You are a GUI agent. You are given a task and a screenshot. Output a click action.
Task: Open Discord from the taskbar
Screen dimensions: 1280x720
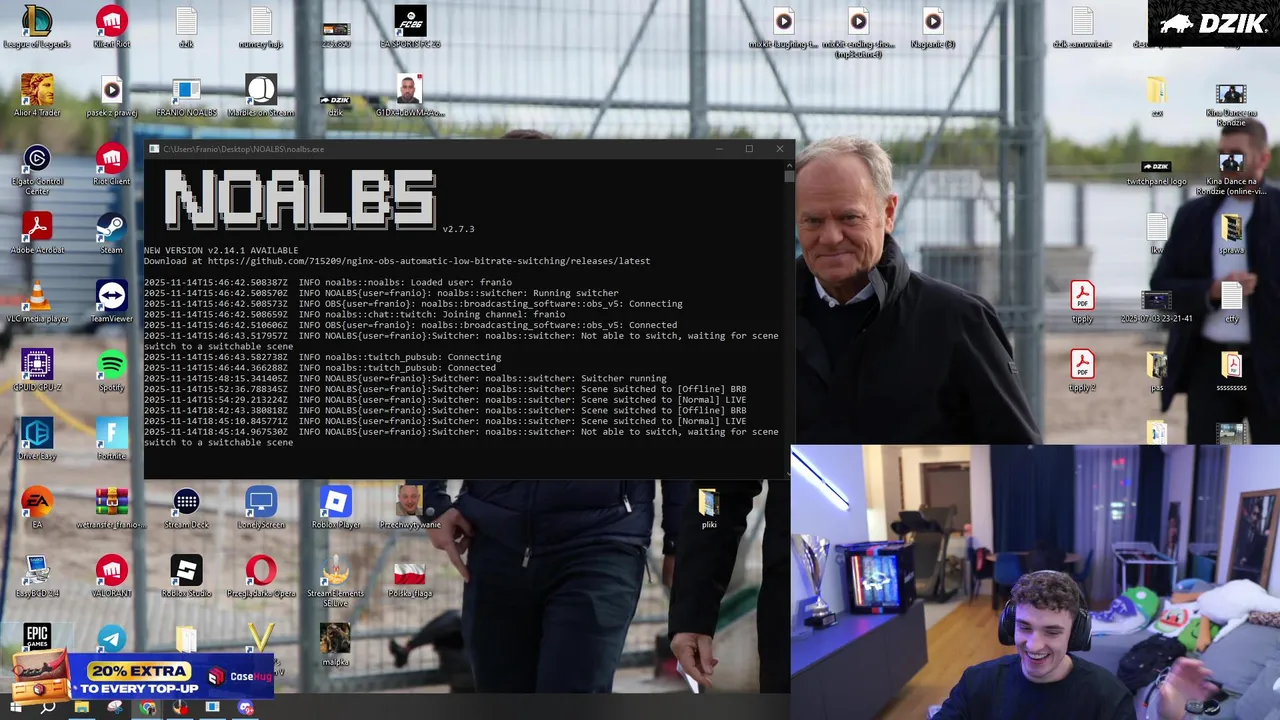pos(246,708)
